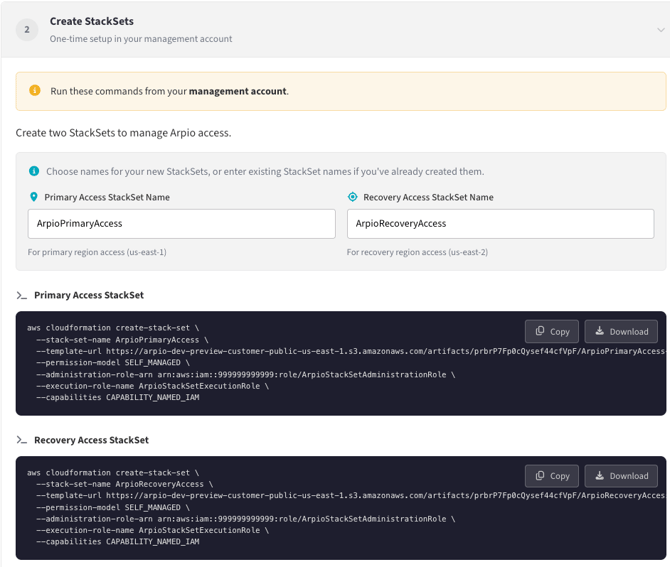Copy the Primary Access StackSet command
Screen dimensions: 670x567
click(x=552, y=331)
